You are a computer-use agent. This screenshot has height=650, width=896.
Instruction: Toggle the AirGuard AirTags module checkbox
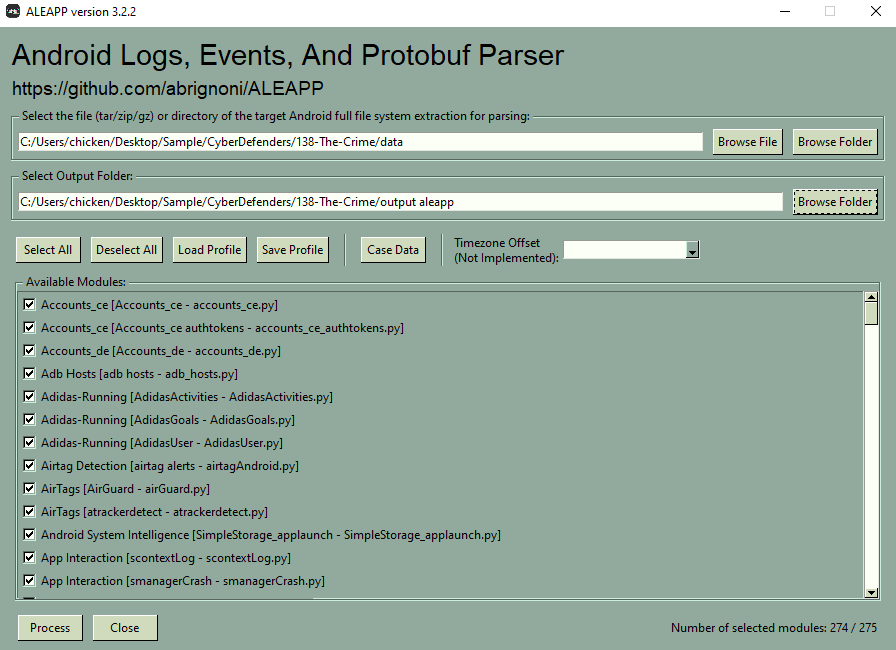click(x=29, y=488)
